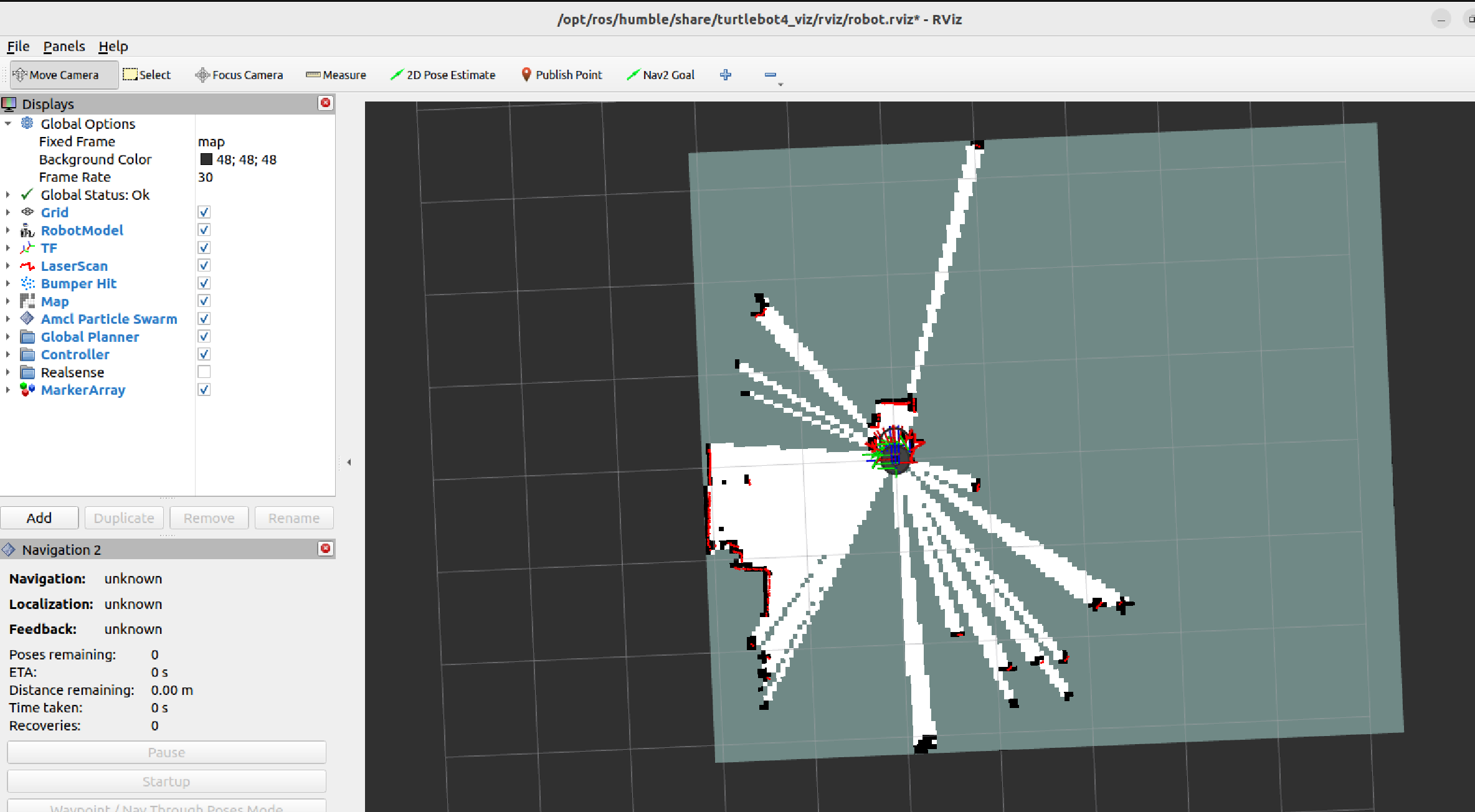Expand the Global Planner group

coord(8,337)
